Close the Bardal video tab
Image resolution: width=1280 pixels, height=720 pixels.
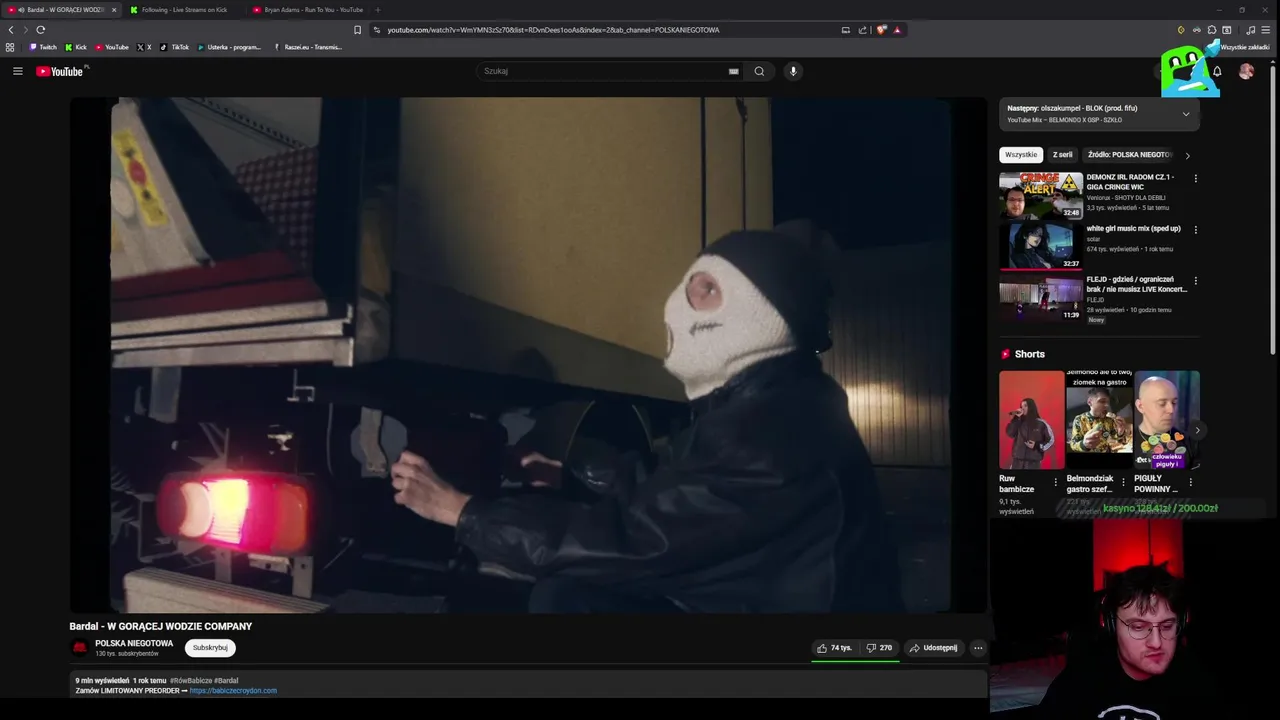[x=114, y=10]
